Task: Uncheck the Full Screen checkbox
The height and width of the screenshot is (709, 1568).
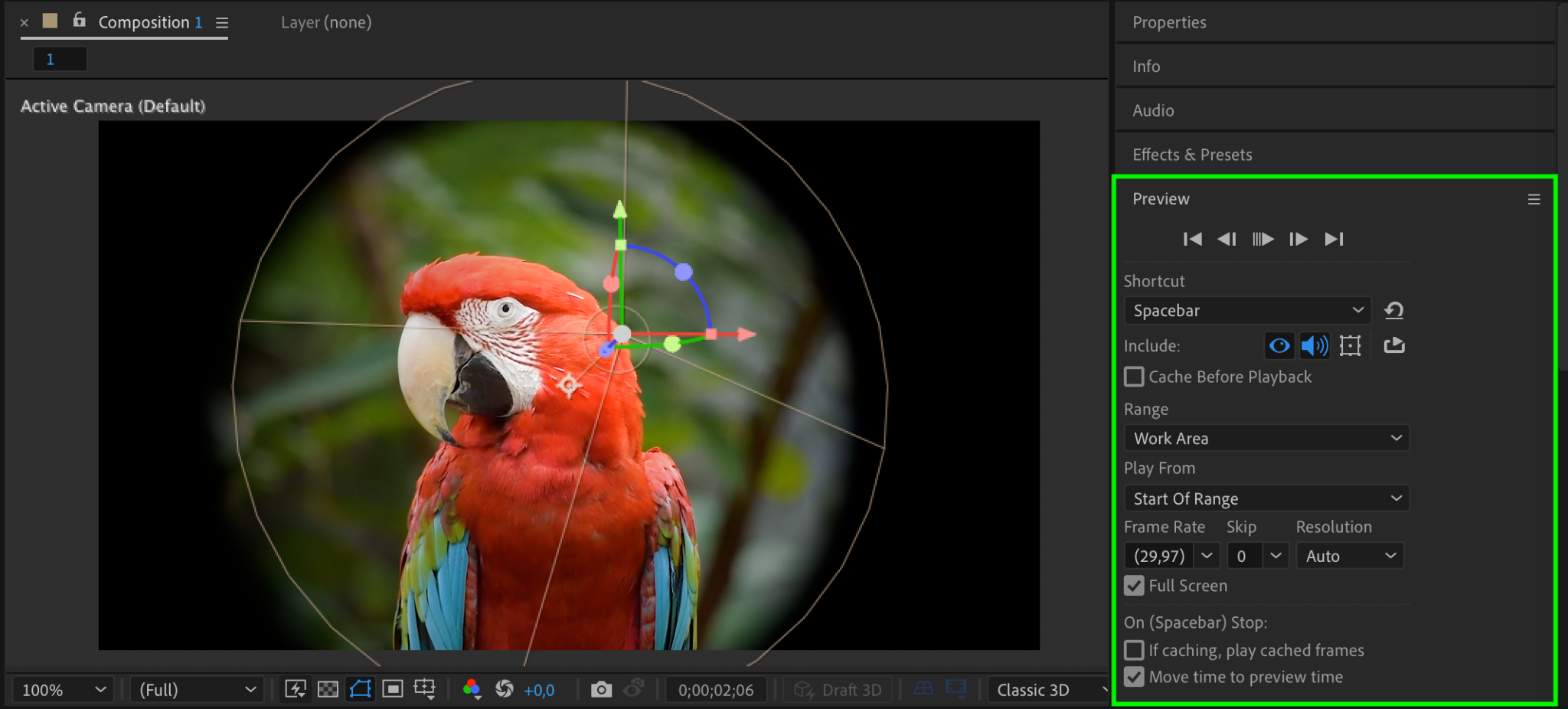Action: click(x=1134, y=586)
